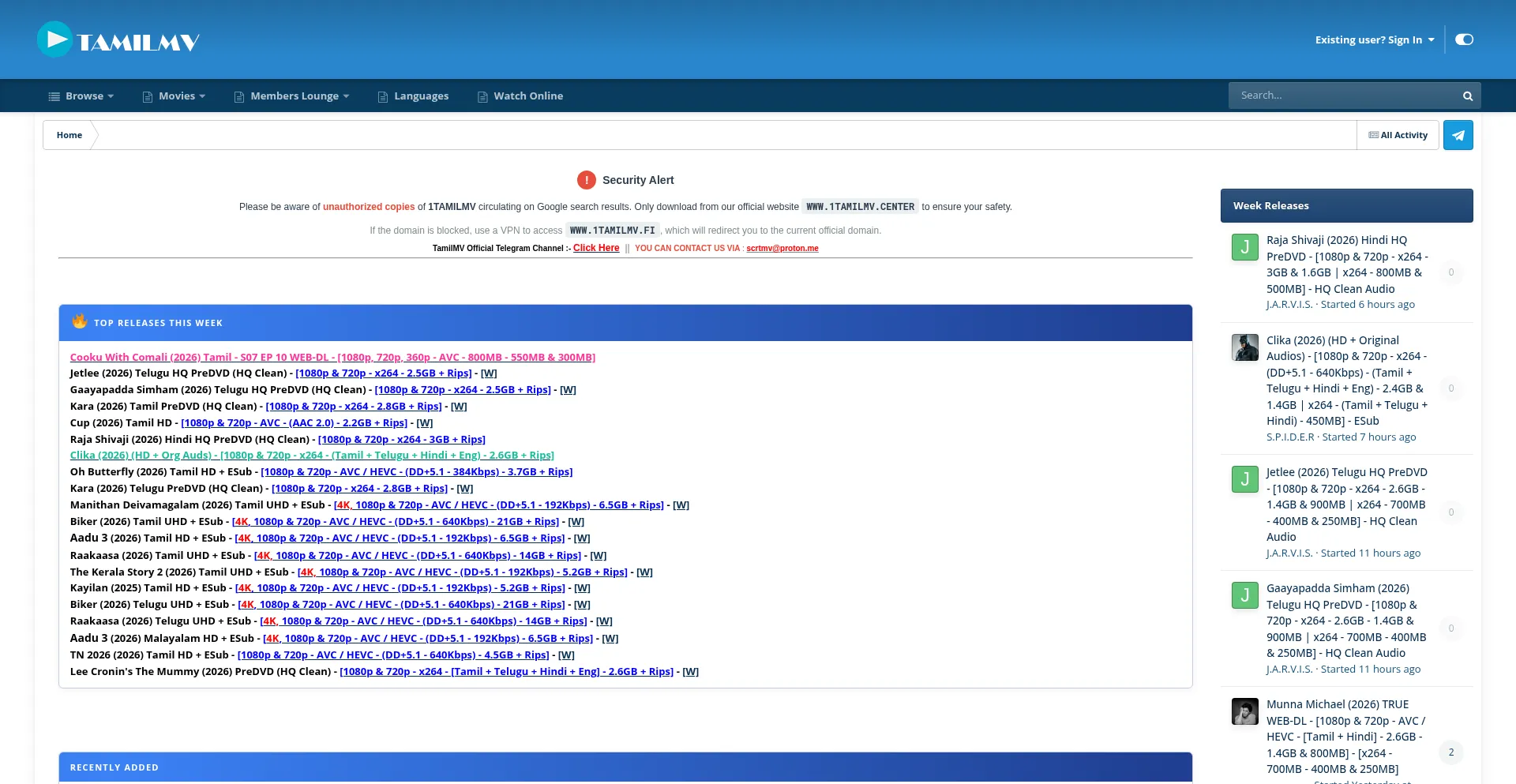
Task: Click the Clika poster avatar thumbnail
Action: pyautogui.click(x=1245, y=347)
